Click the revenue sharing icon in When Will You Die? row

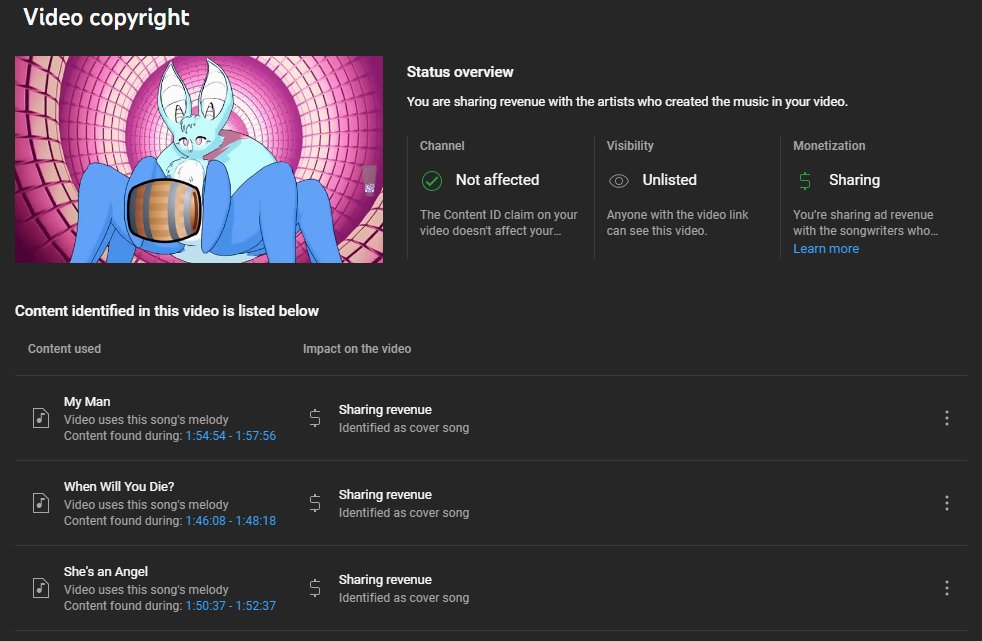click(315, 503)
